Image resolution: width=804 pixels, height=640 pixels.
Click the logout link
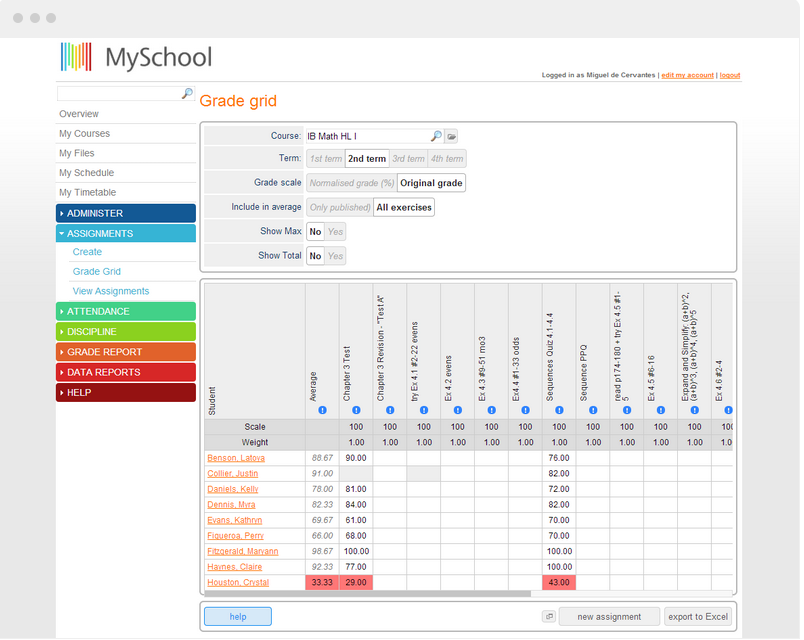coord(730,75)
